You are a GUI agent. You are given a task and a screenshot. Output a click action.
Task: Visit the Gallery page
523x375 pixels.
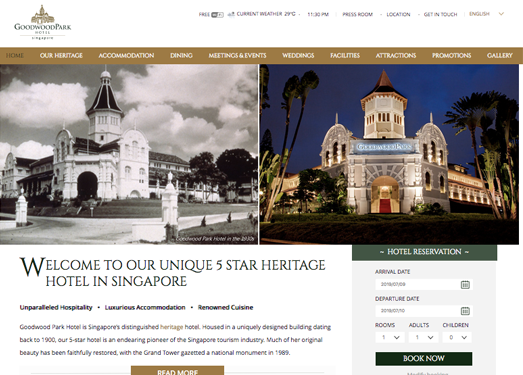[499, 55]
